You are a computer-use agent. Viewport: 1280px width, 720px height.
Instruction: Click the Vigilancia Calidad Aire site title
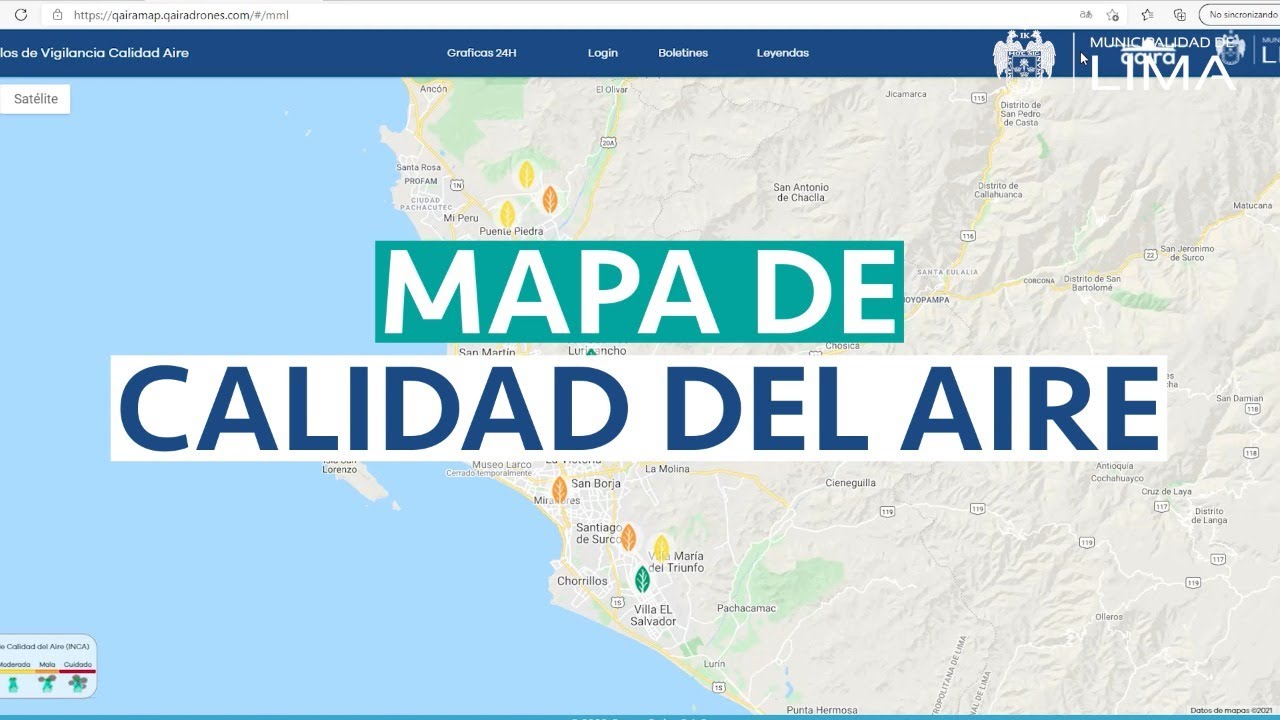coord(95,53)
